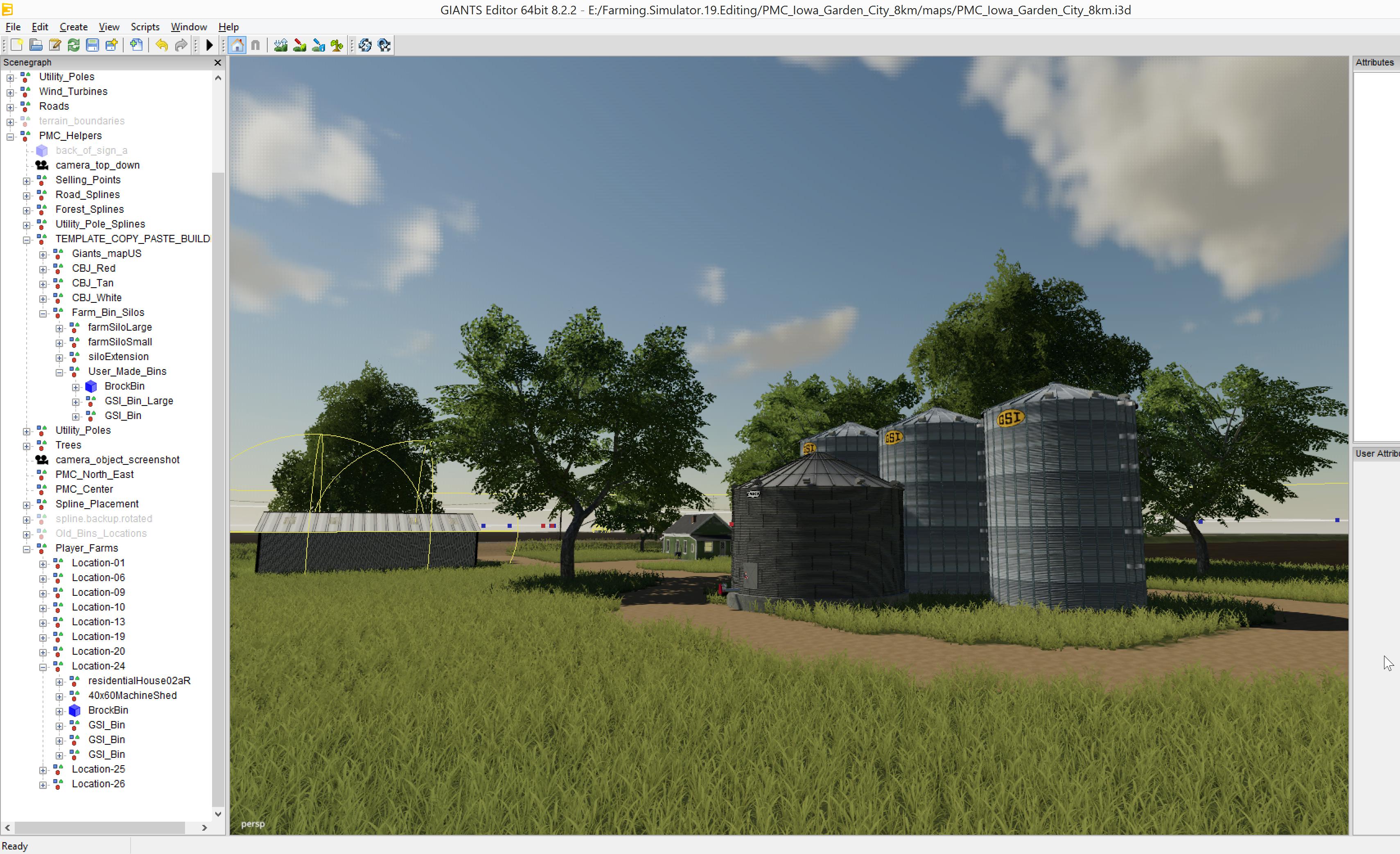
Task: Click Scenegraph vertical scrollbar down arrow
Action: pyautogui.click(x=218, y=814)
